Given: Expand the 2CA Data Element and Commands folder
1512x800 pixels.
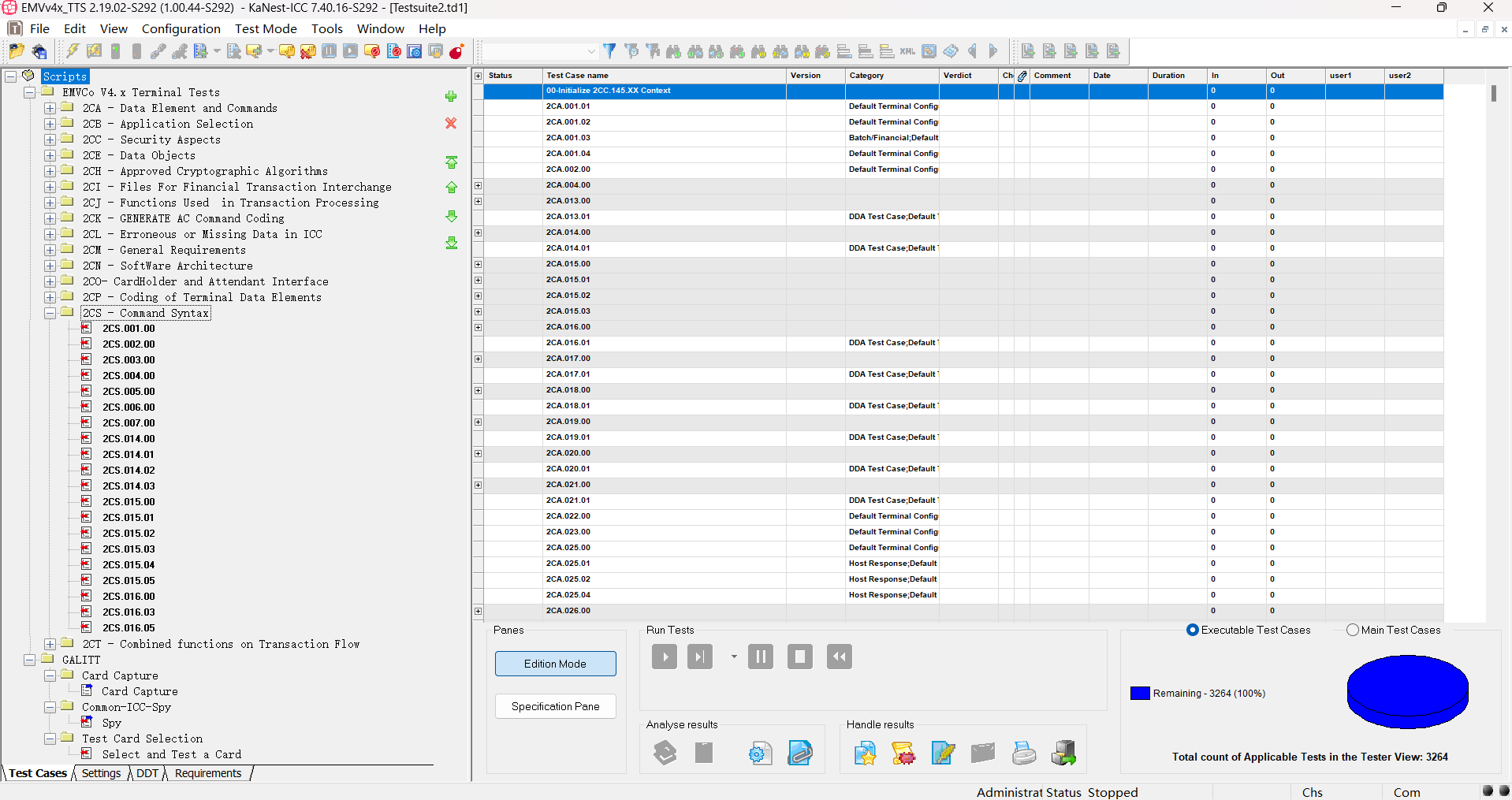Looking at the screenshot, I should point(50,108).
